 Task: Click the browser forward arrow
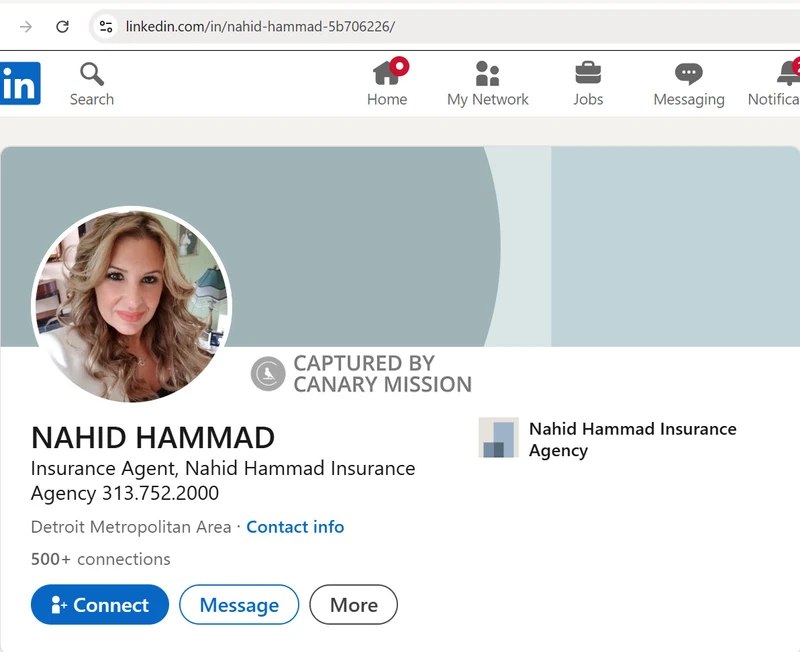tap(26, 27)
